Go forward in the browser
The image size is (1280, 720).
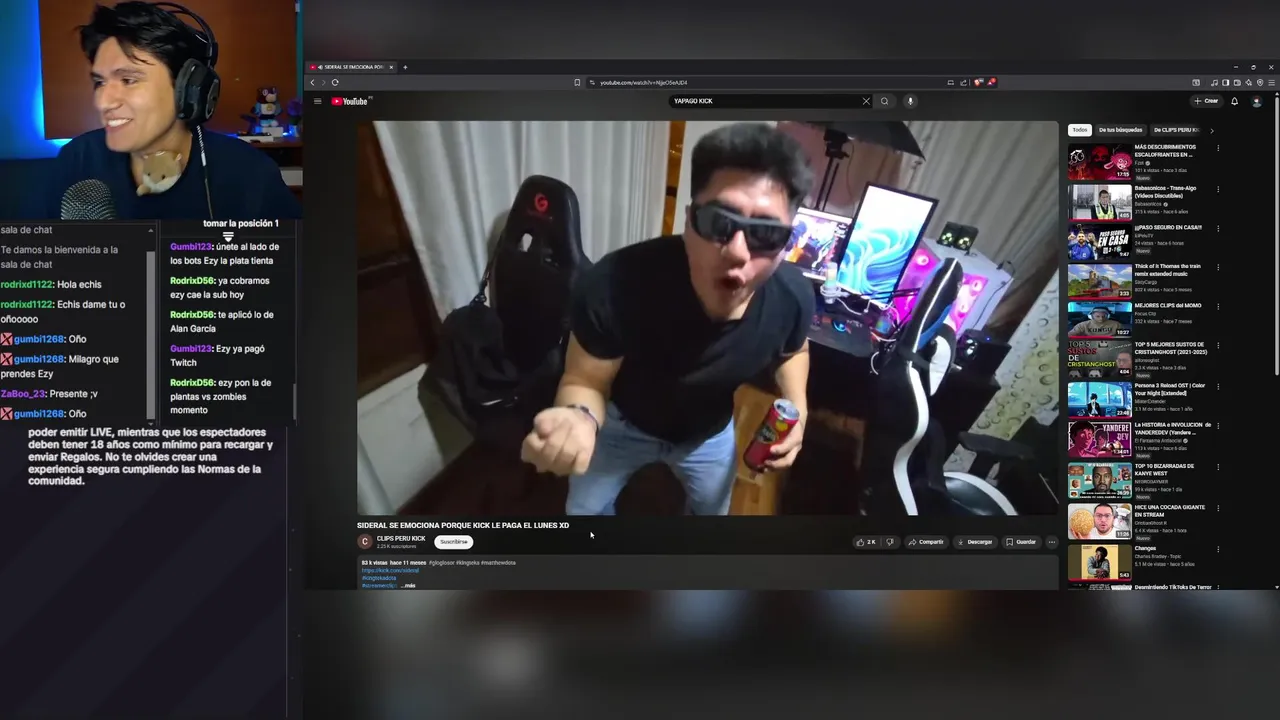tap(323, 82)
